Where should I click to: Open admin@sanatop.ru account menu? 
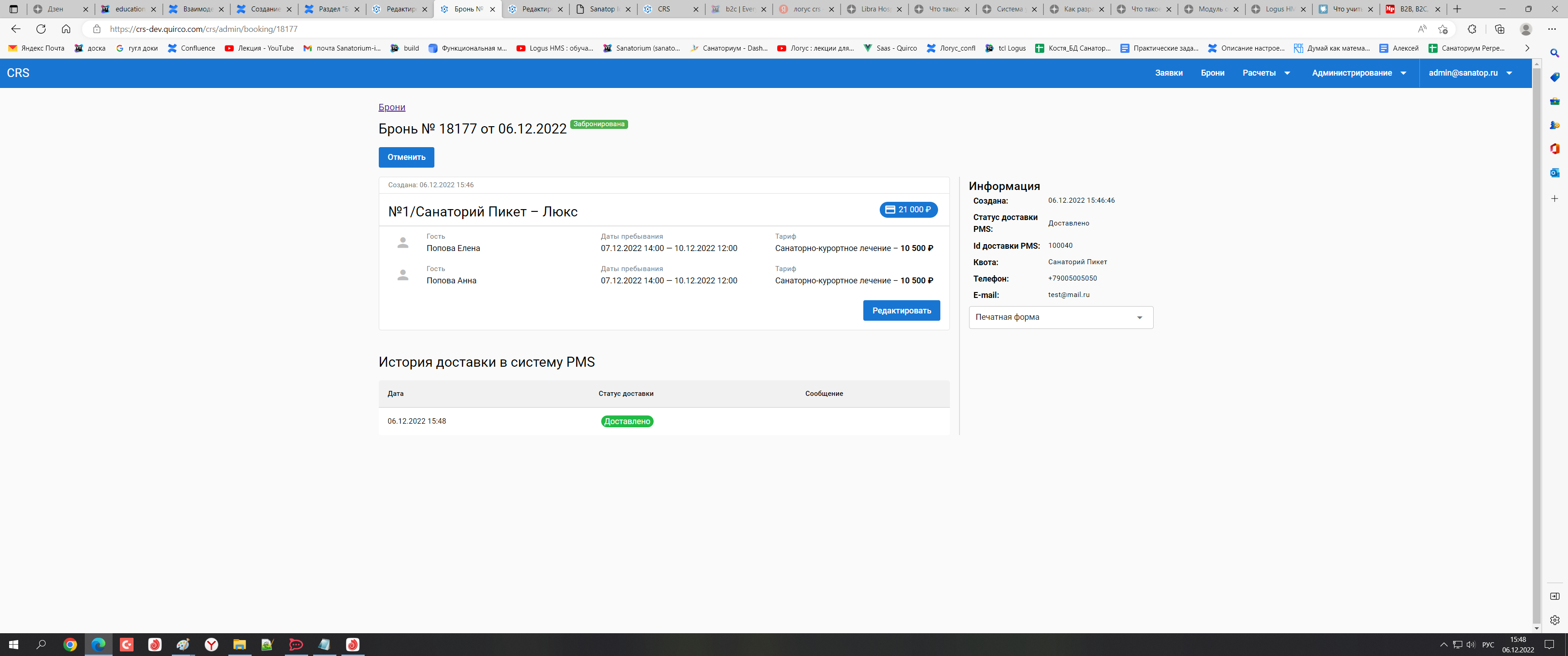pyautogui.click(x=1470, y=73)
